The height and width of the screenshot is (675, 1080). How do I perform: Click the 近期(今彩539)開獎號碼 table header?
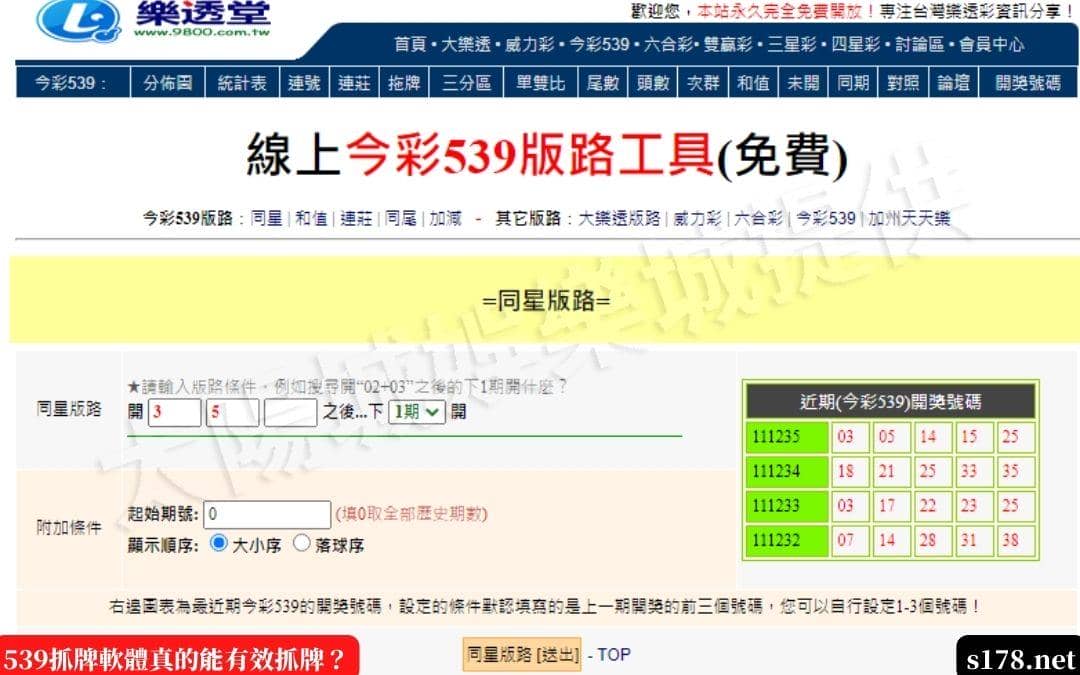[891, 402]
